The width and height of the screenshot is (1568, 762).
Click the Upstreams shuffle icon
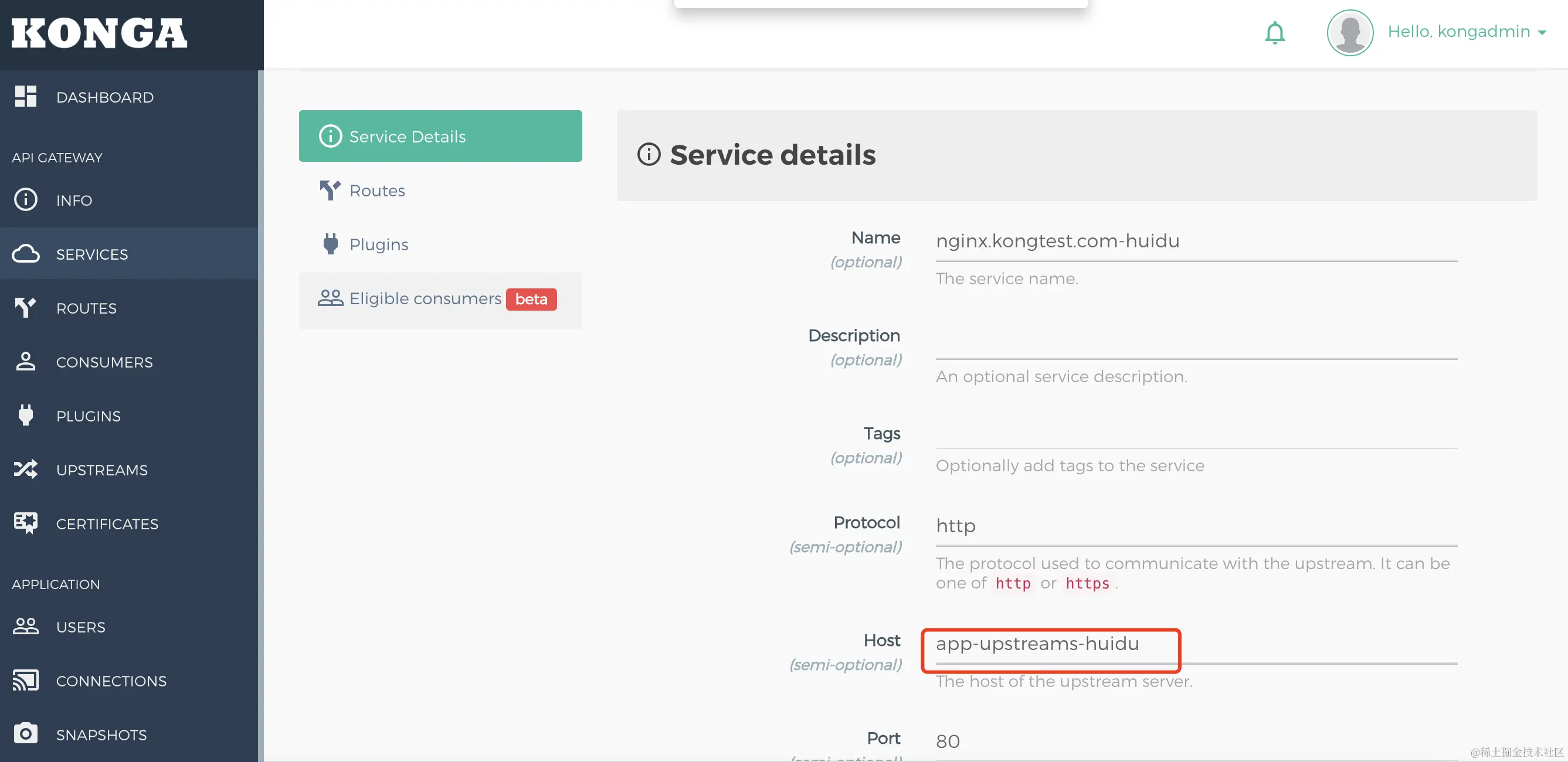click(x=26, y=470)
